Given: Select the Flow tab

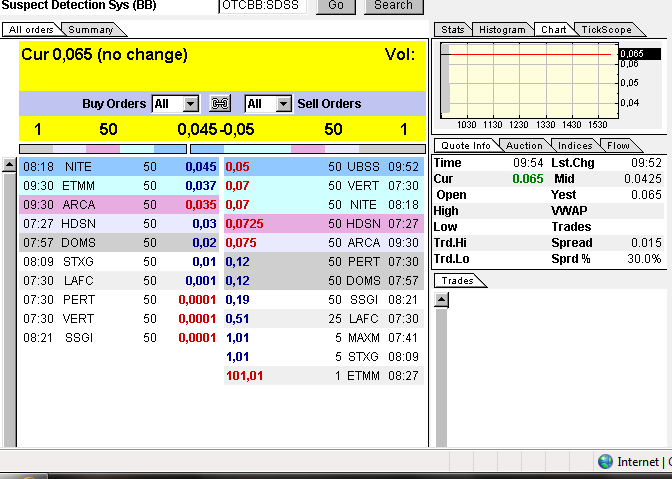Looking at the screenshot, I should pyautogui.click(x=618, y=146).
